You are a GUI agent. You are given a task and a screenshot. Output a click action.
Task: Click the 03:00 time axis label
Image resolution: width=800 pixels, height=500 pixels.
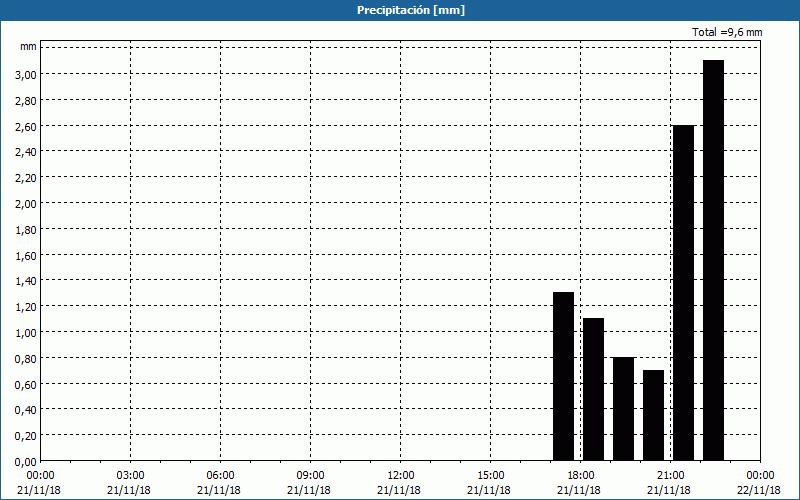(131, 476)
